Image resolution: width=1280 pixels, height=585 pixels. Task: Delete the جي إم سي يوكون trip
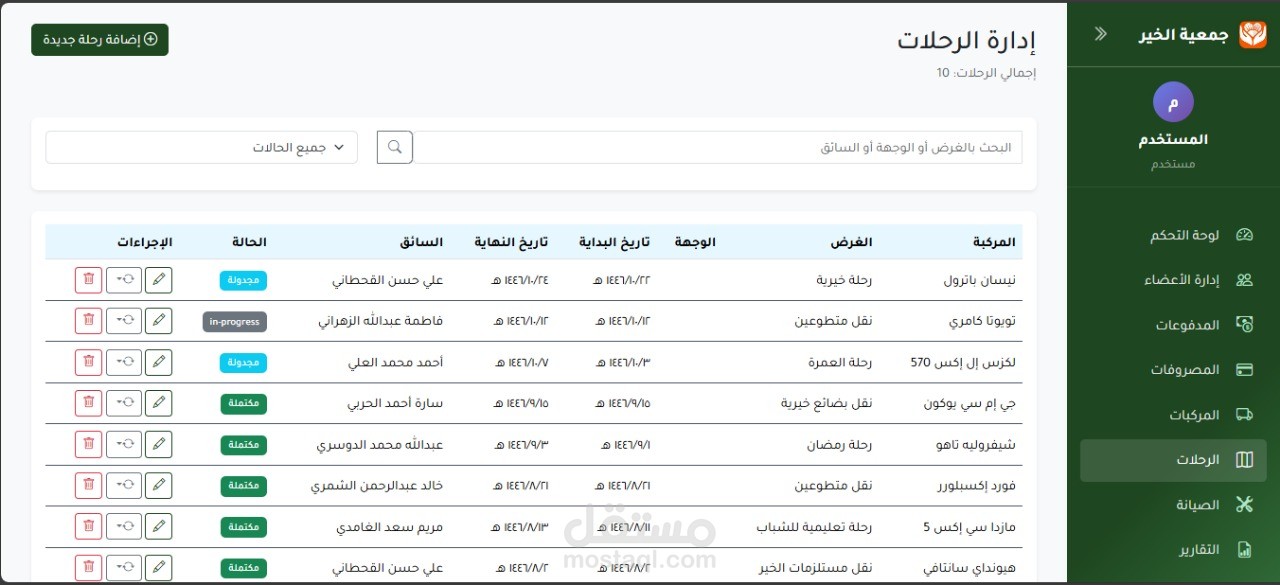click(x=88, y=403)
